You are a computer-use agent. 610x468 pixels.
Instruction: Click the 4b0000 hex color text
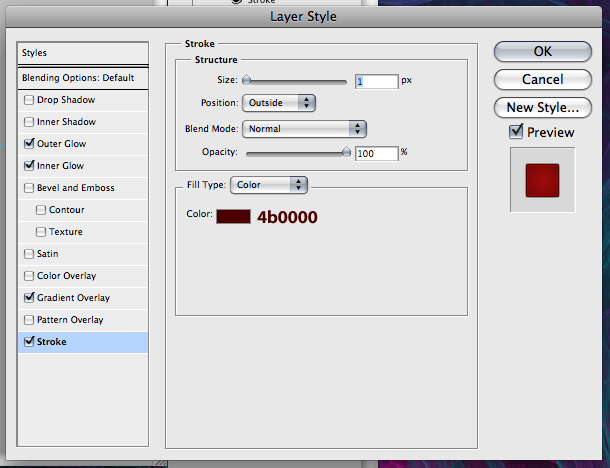coord(287,217)
